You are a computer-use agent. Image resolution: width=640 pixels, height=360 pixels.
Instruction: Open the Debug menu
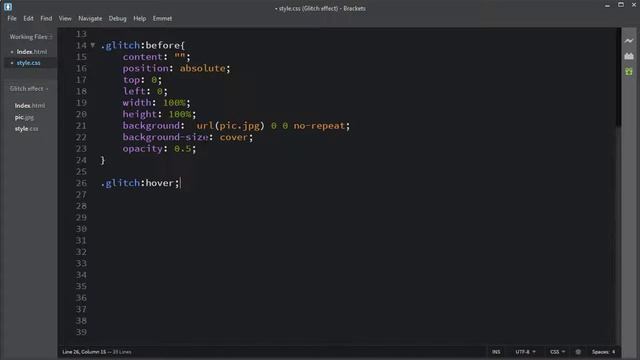[x=118, y=18]
